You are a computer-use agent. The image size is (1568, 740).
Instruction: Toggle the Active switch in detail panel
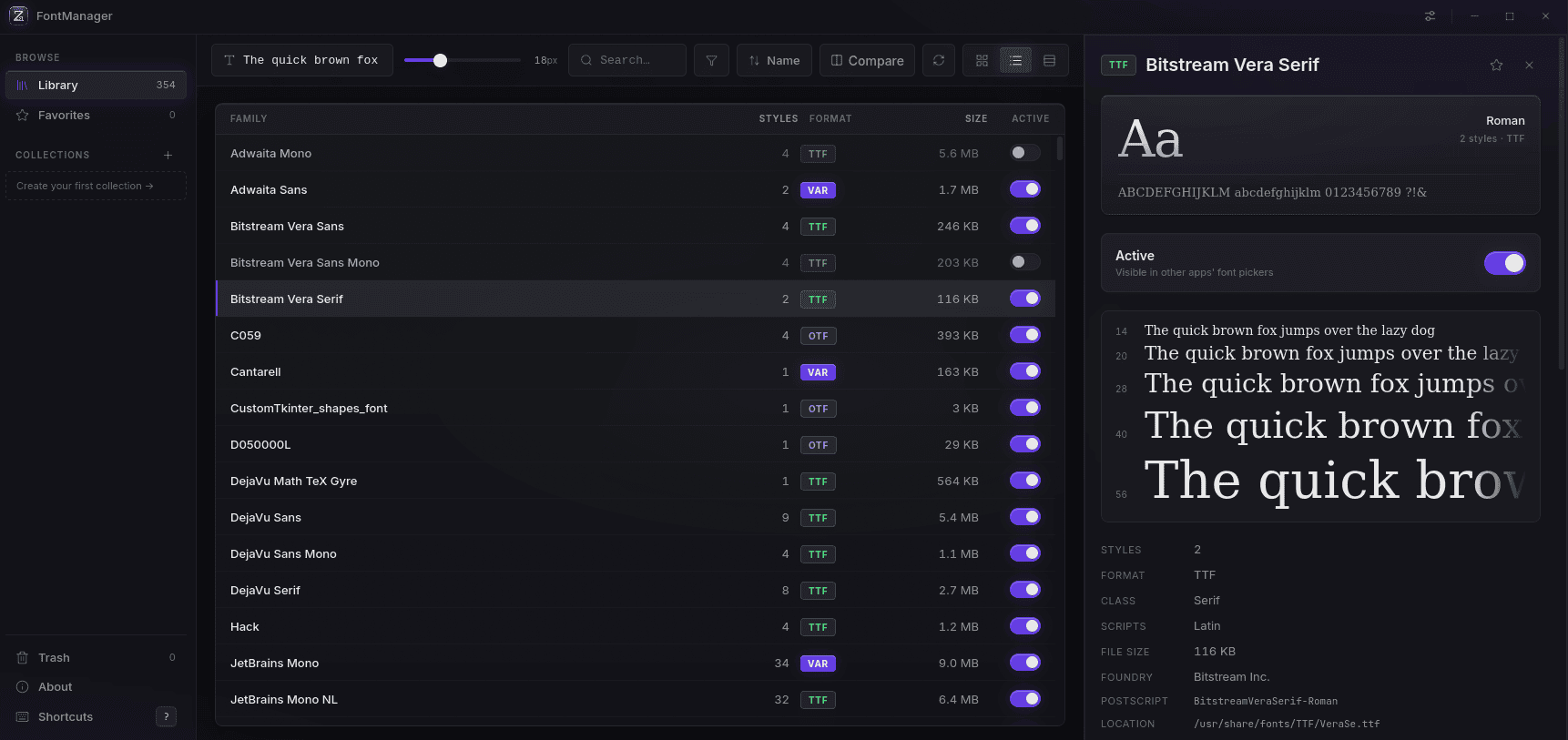click(1505, 263)
